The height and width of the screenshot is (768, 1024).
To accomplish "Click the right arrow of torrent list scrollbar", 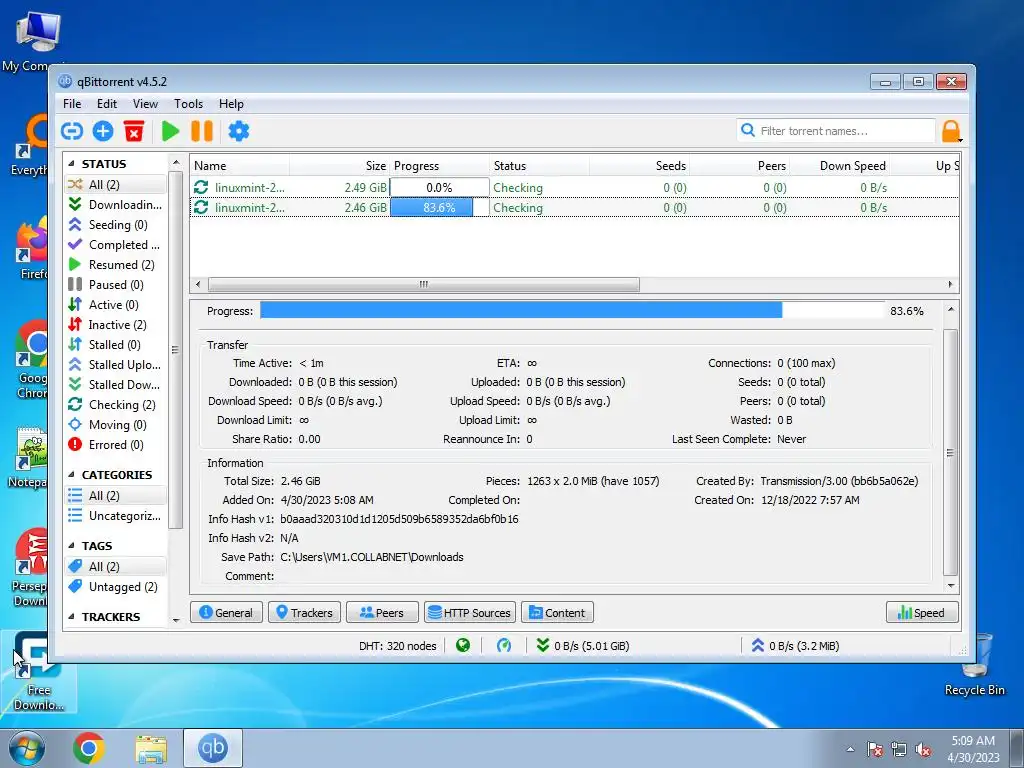I will 950,285.
